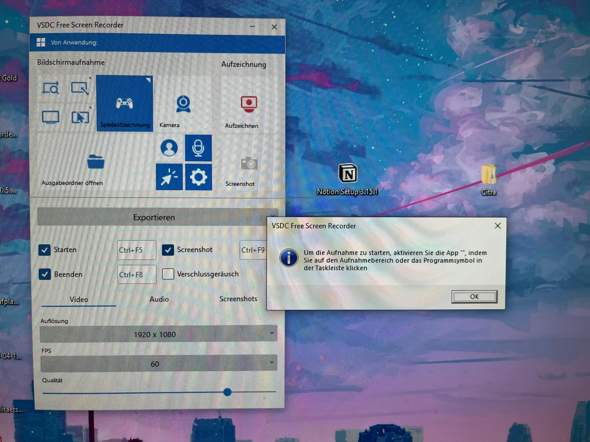Click the Qualität label text
The height and width of the screenshot is (442, 590).
52,380
